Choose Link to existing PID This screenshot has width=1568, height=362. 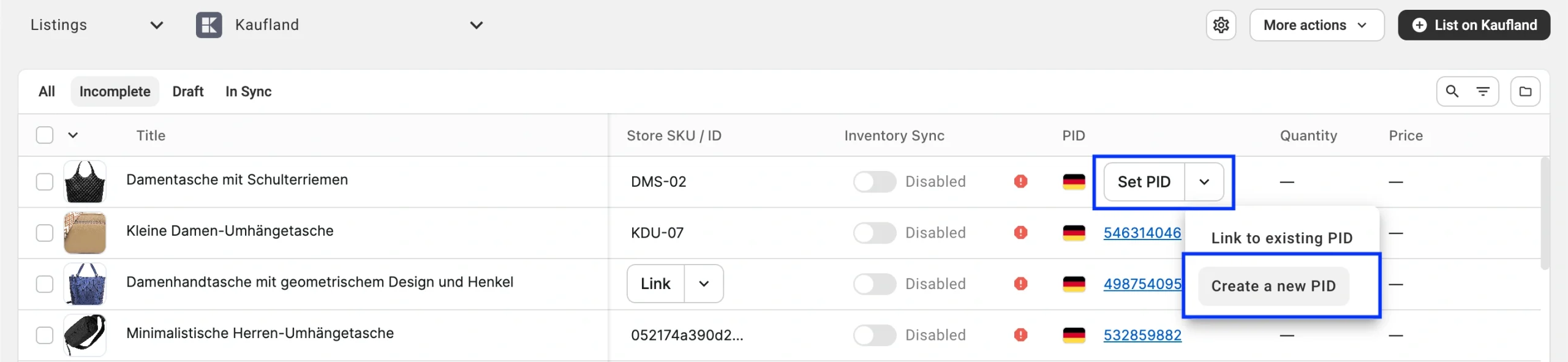tap(1281, 238)
